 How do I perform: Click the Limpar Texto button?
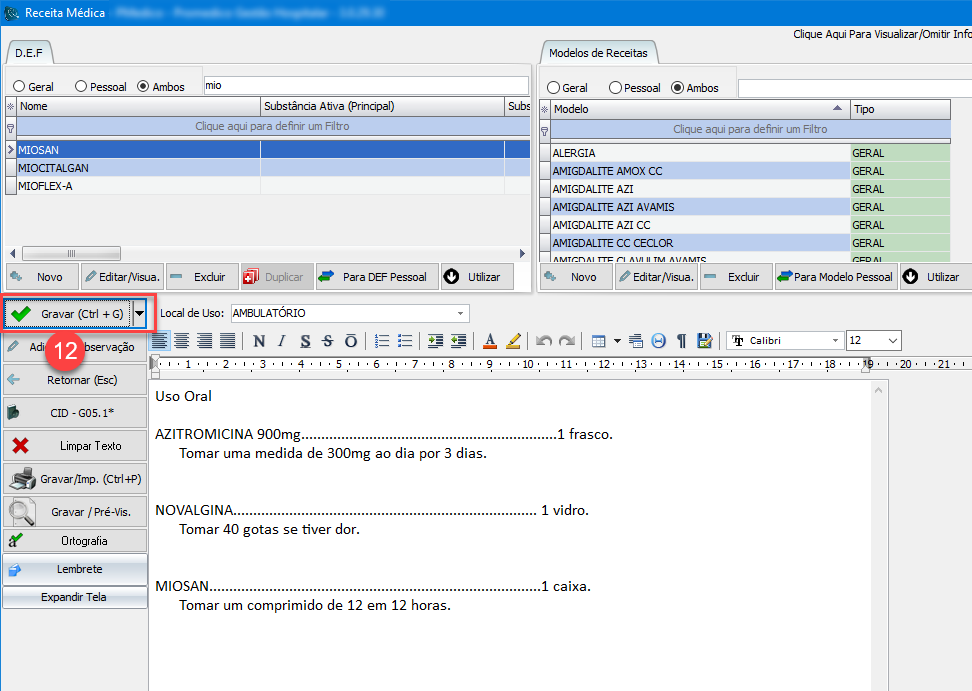click(x=75, y=446)
